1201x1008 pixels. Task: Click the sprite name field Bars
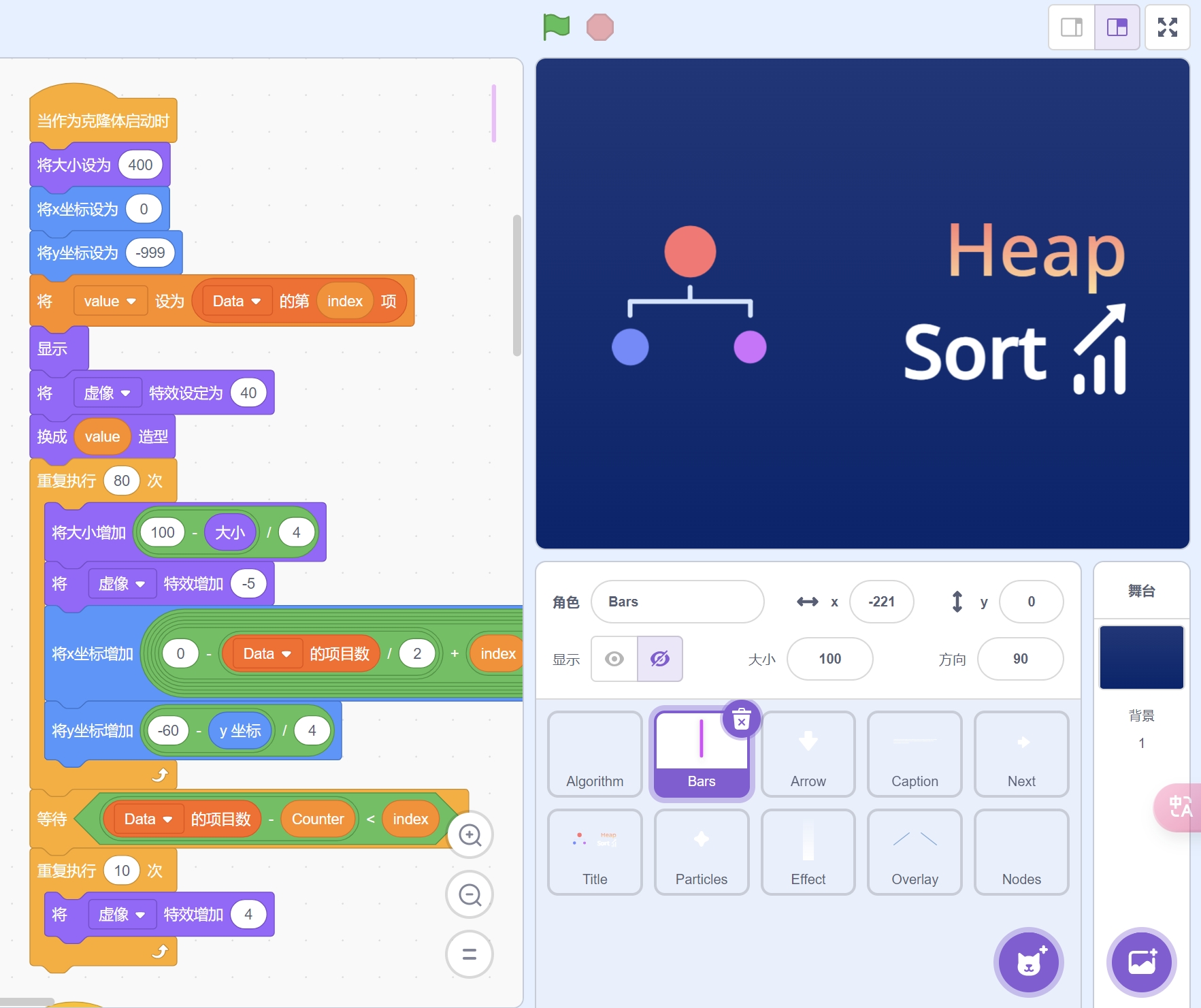point(677,602)
